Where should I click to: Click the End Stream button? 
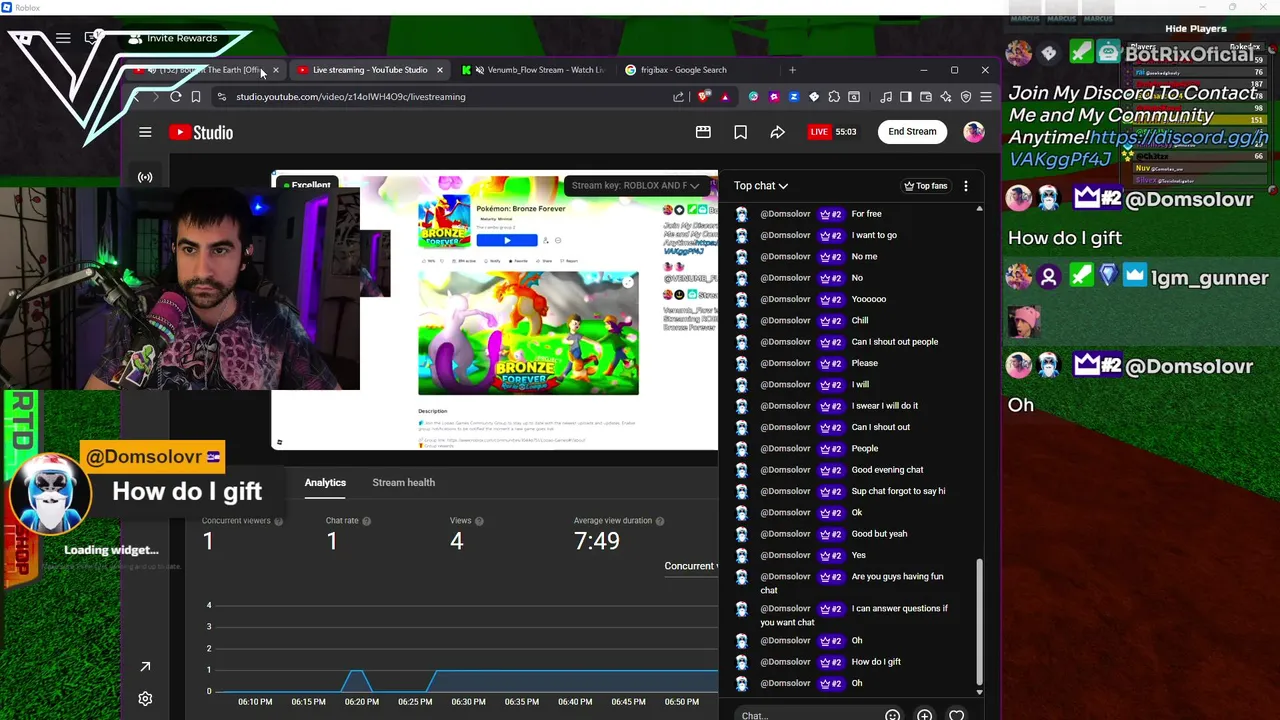[x=912, y=131]
